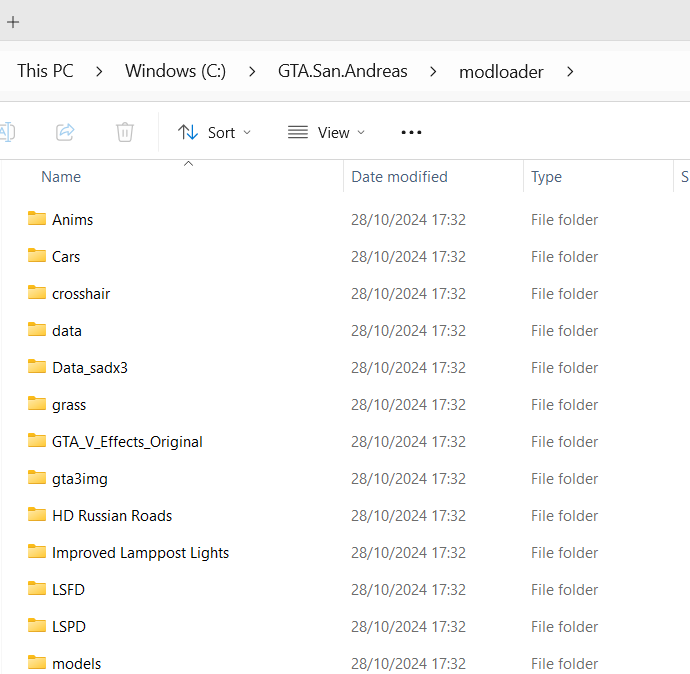Select the Cars folder icon

tap(37, 255)
